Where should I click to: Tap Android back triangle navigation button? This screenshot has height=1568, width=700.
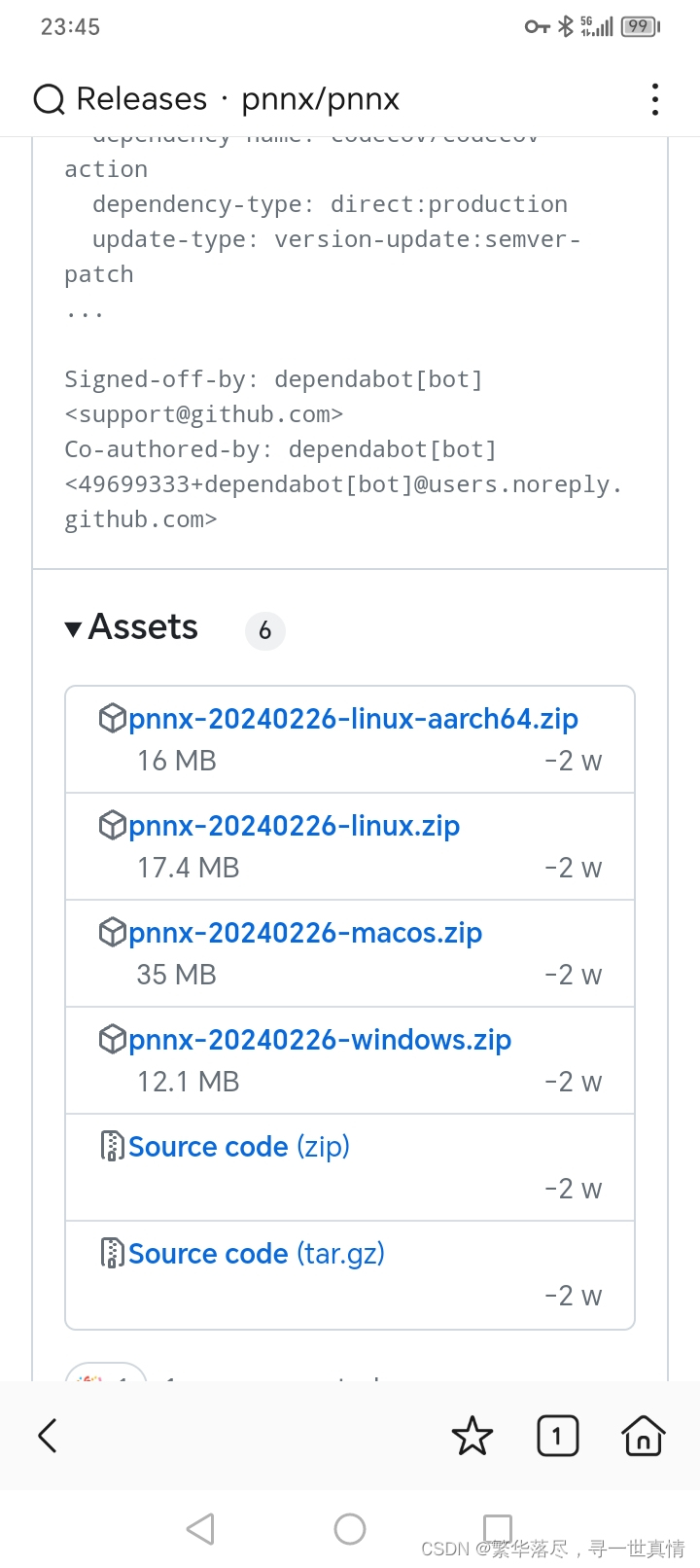click(200, 1529)
